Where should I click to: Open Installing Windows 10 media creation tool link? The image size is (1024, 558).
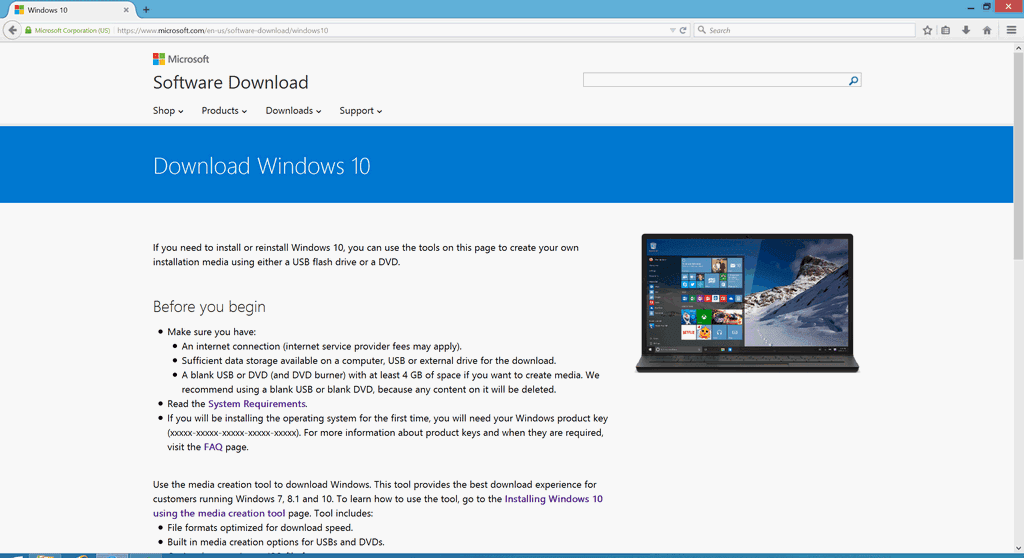(377, 506)
